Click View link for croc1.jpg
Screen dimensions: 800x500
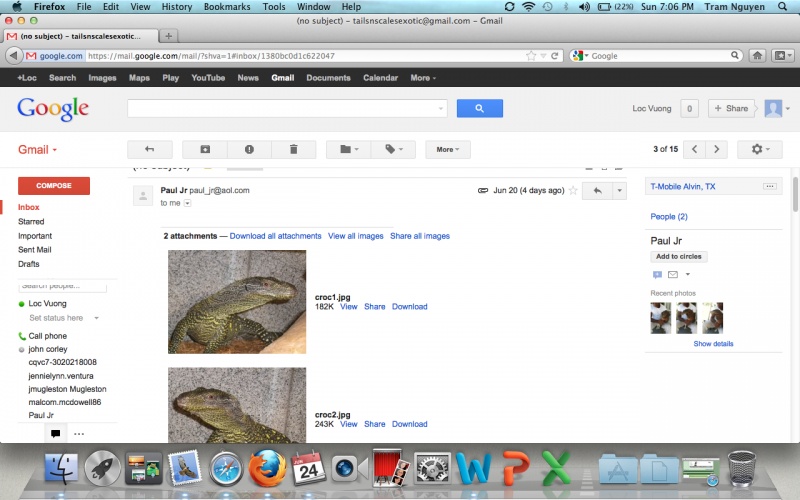click(x=349, y=307)
